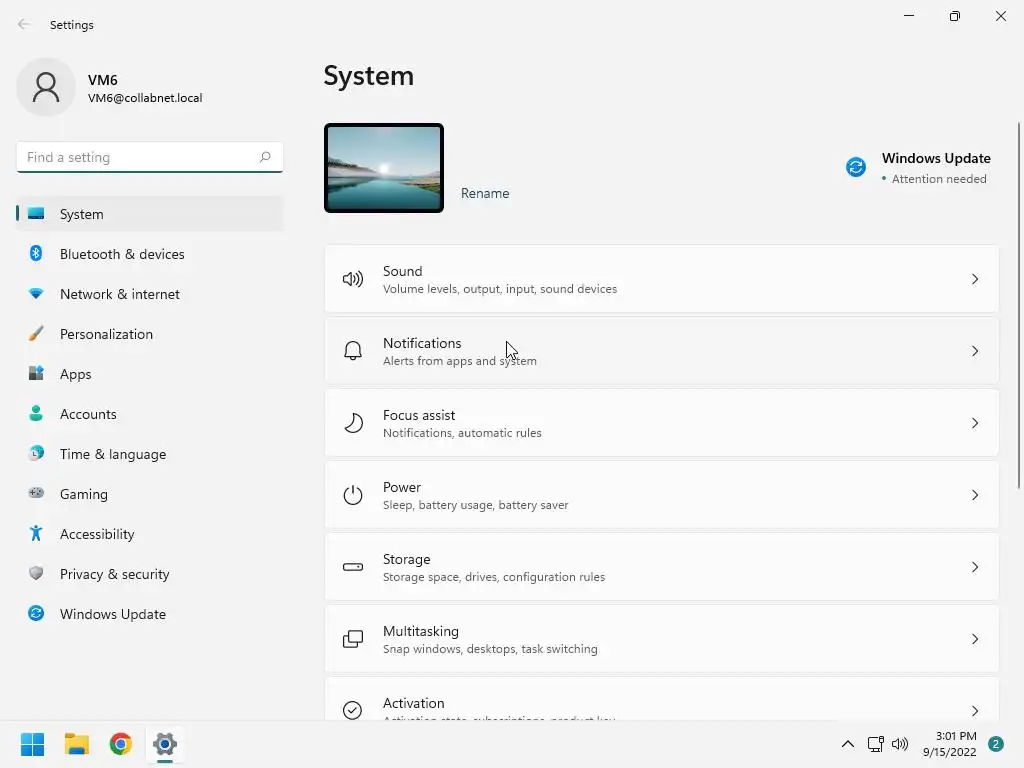The width and height of the screenshot is (1024, 768).
Task: Open Accessibility settings
Action: point(150,534)
